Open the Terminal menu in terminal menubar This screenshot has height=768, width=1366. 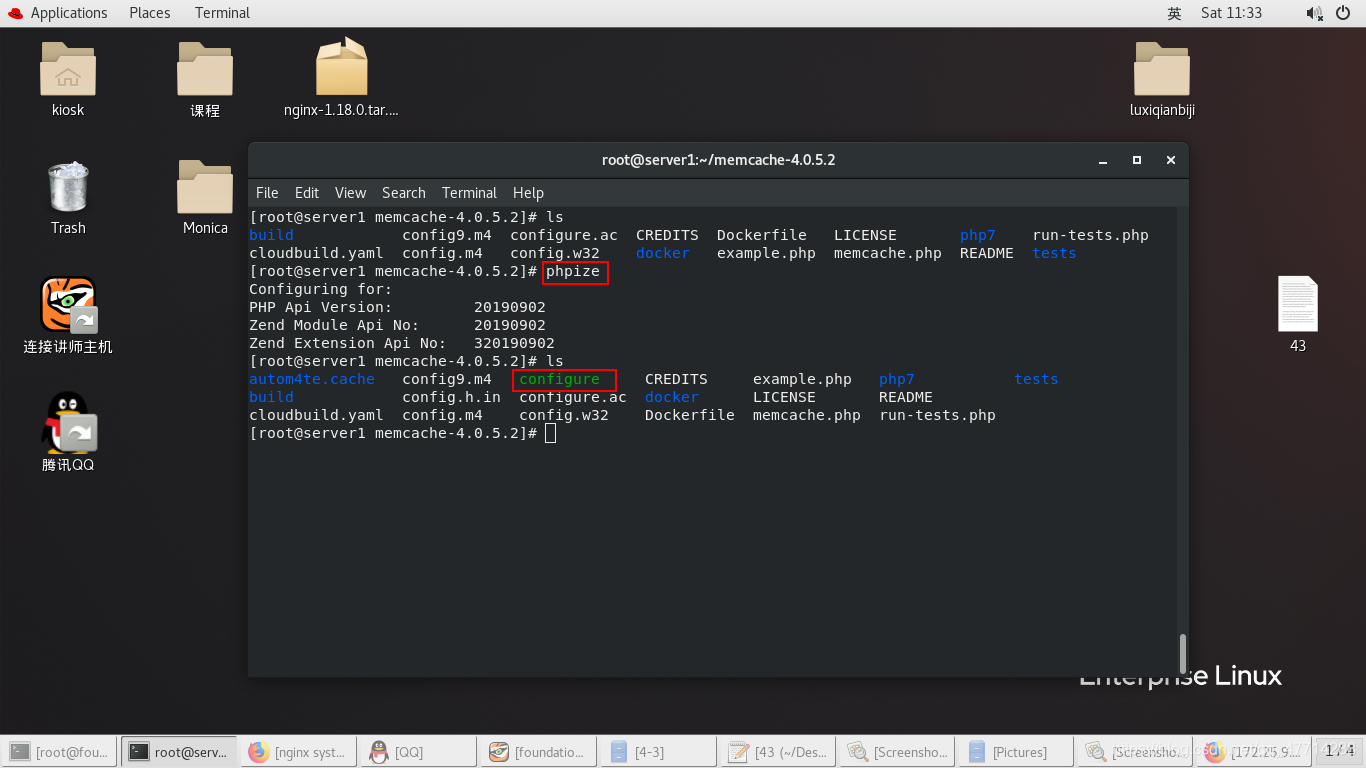tap(469, 193)
